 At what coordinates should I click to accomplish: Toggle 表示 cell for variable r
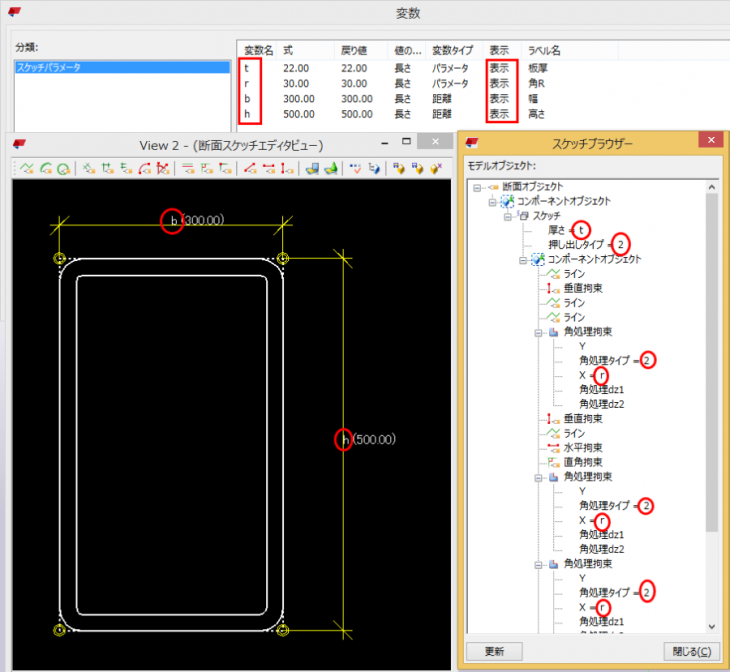pos(498,84)
